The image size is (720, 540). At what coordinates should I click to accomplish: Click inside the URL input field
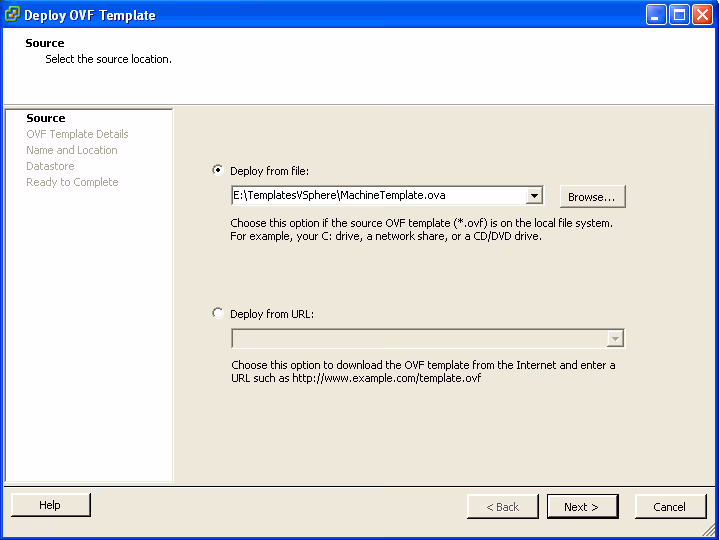(x=418, y=339)
